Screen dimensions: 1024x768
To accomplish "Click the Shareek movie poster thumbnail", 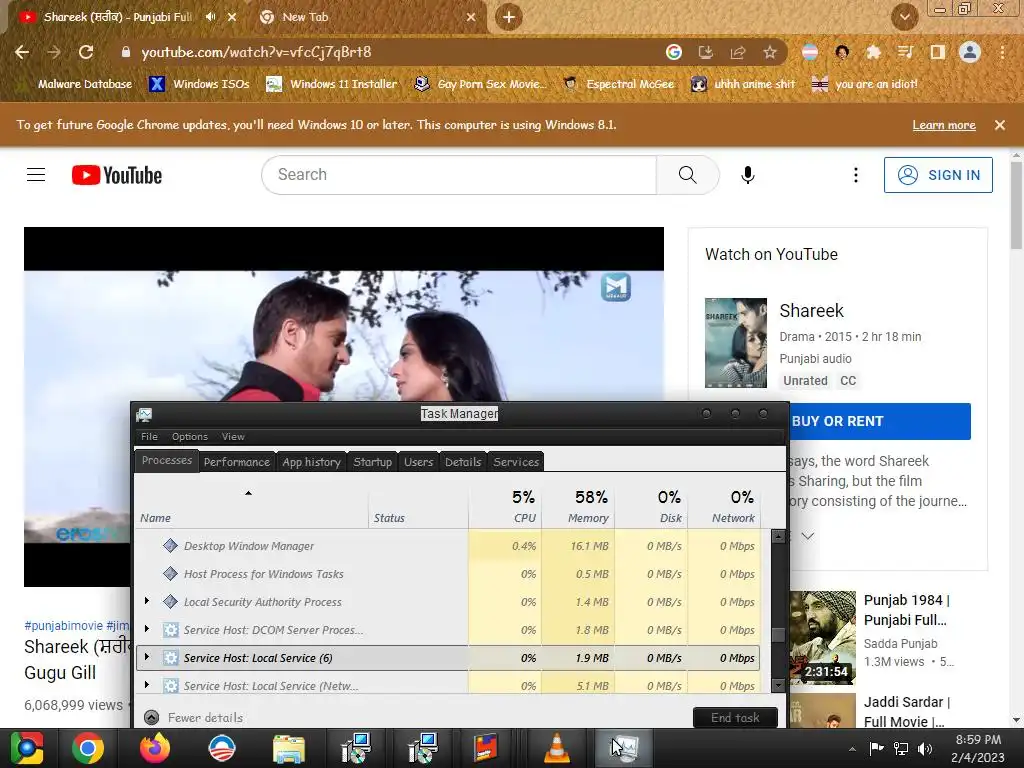I will tap(735, 343).
